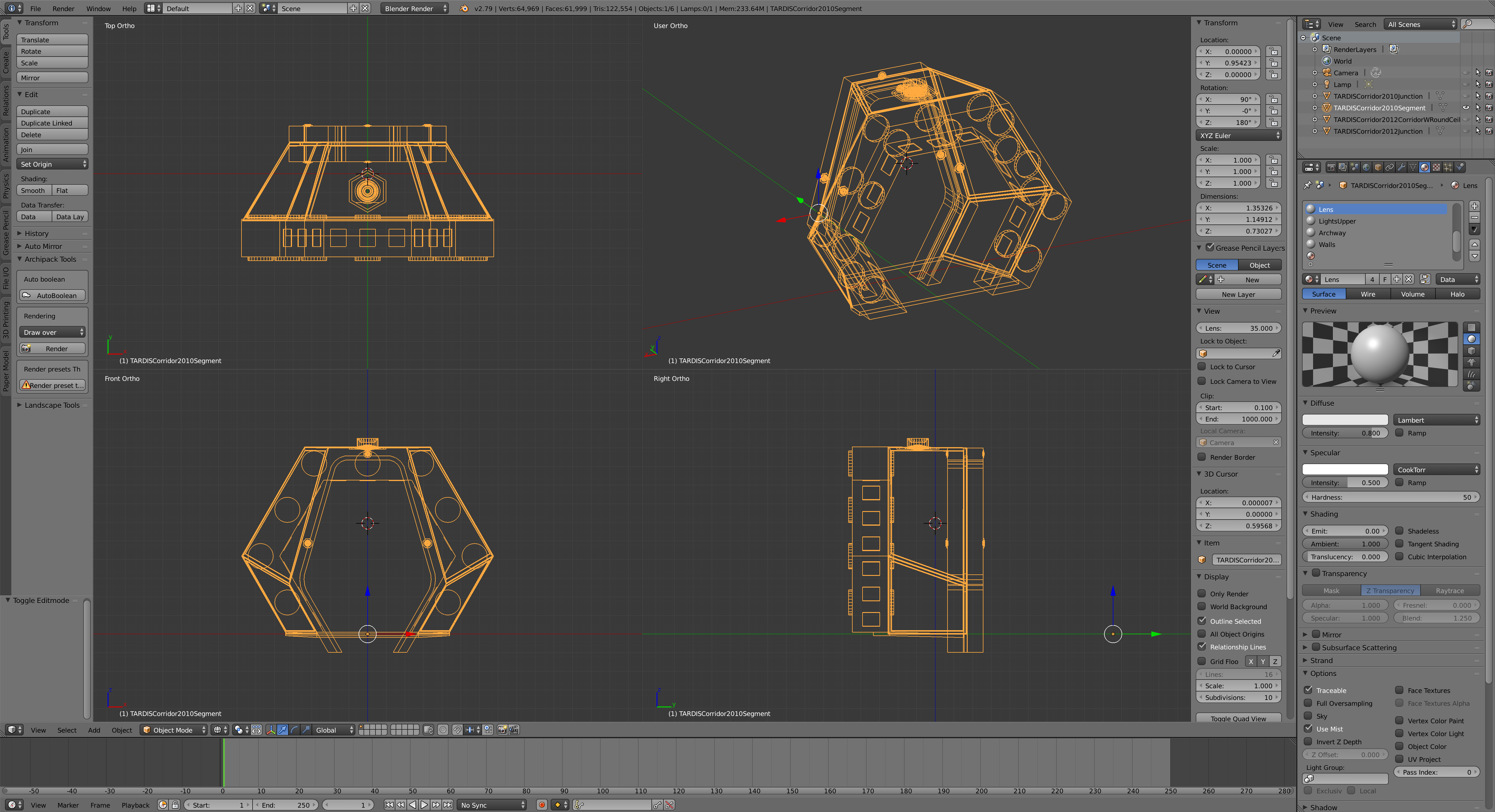Open the World properties globe tab
This screenshot has width=1495, height=812.
pos(1366,167)
